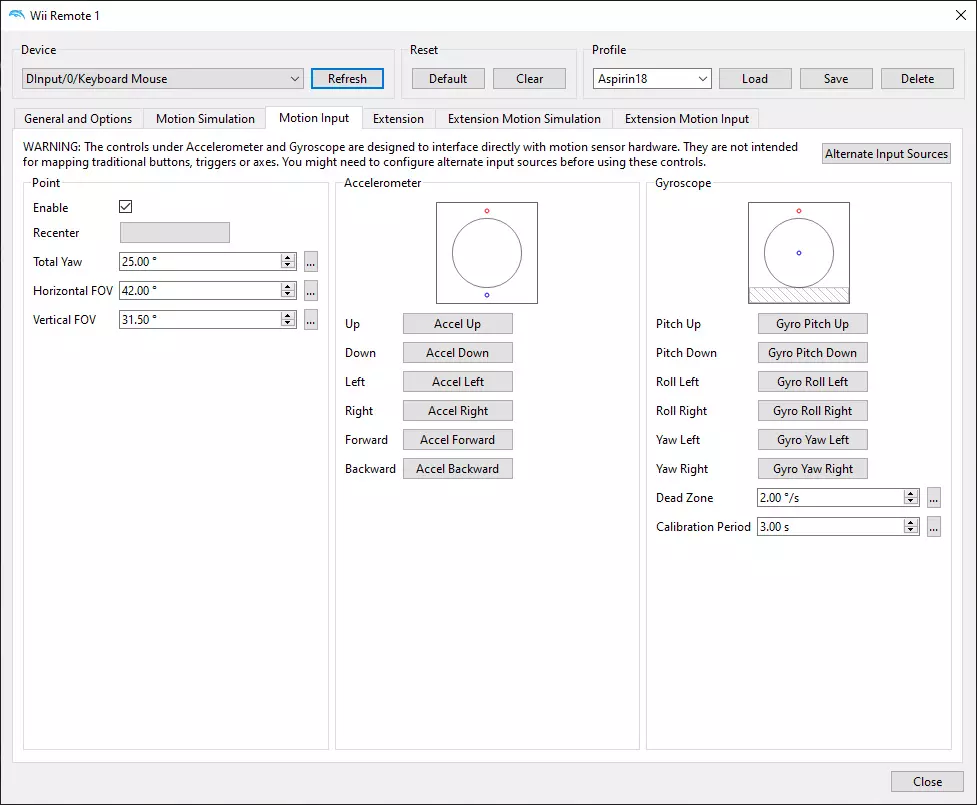The width and height of the screenshot is (977, 805).
Task: Click the Recenter mapping field
Action: 175,233
